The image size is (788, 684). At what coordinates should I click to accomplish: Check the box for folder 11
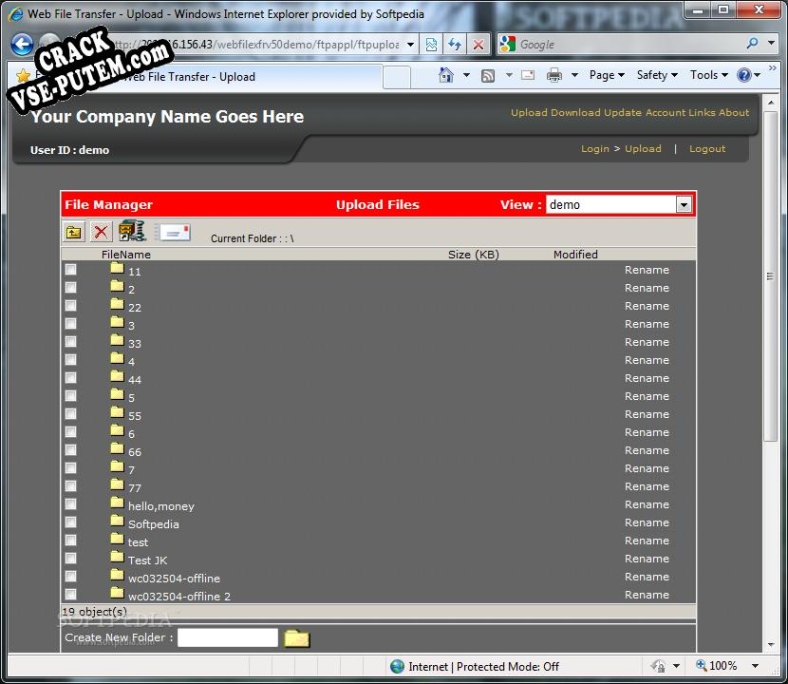click(x=71, y=269)
